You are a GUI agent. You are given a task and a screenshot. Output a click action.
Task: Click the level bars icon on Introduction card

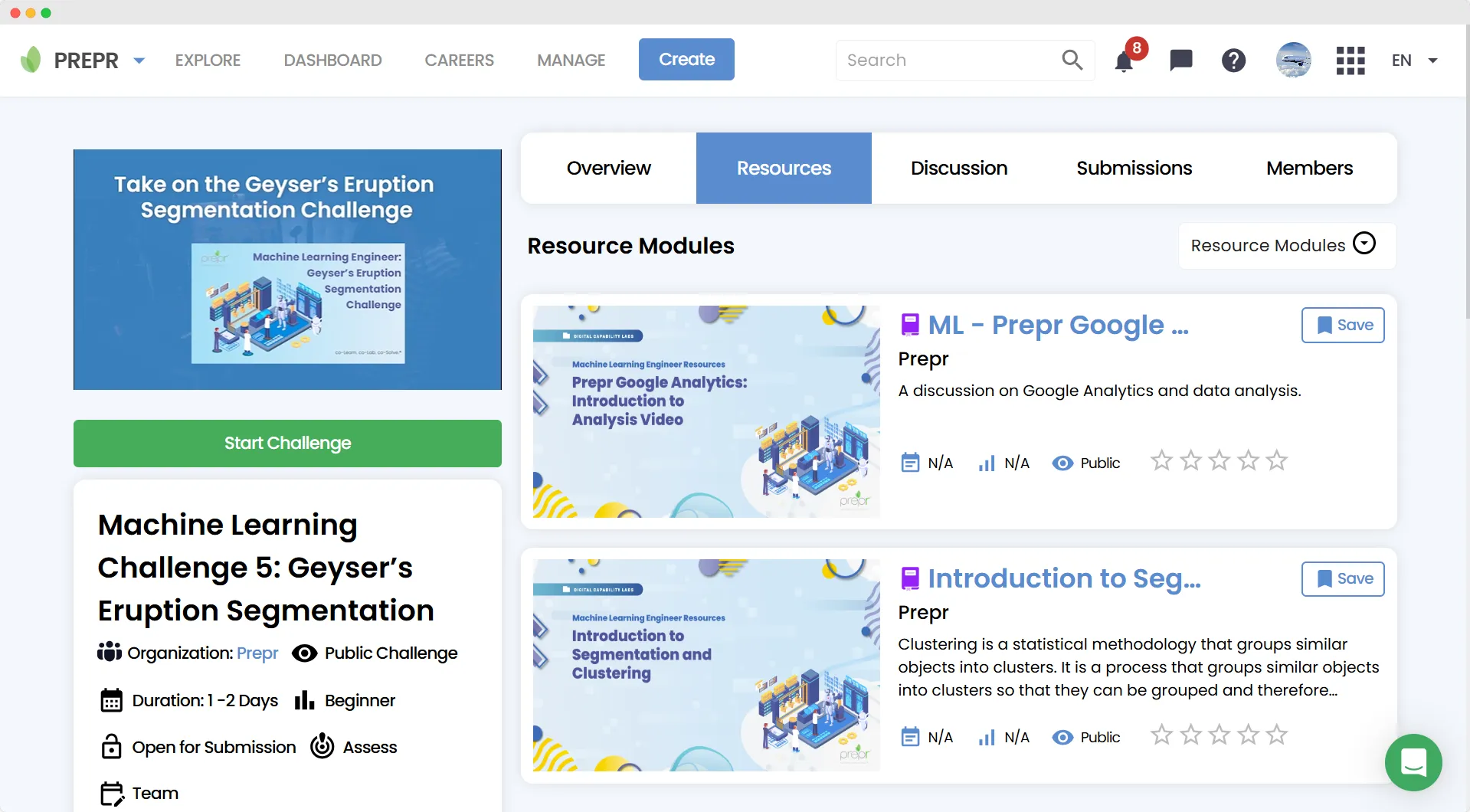[987, 737]
